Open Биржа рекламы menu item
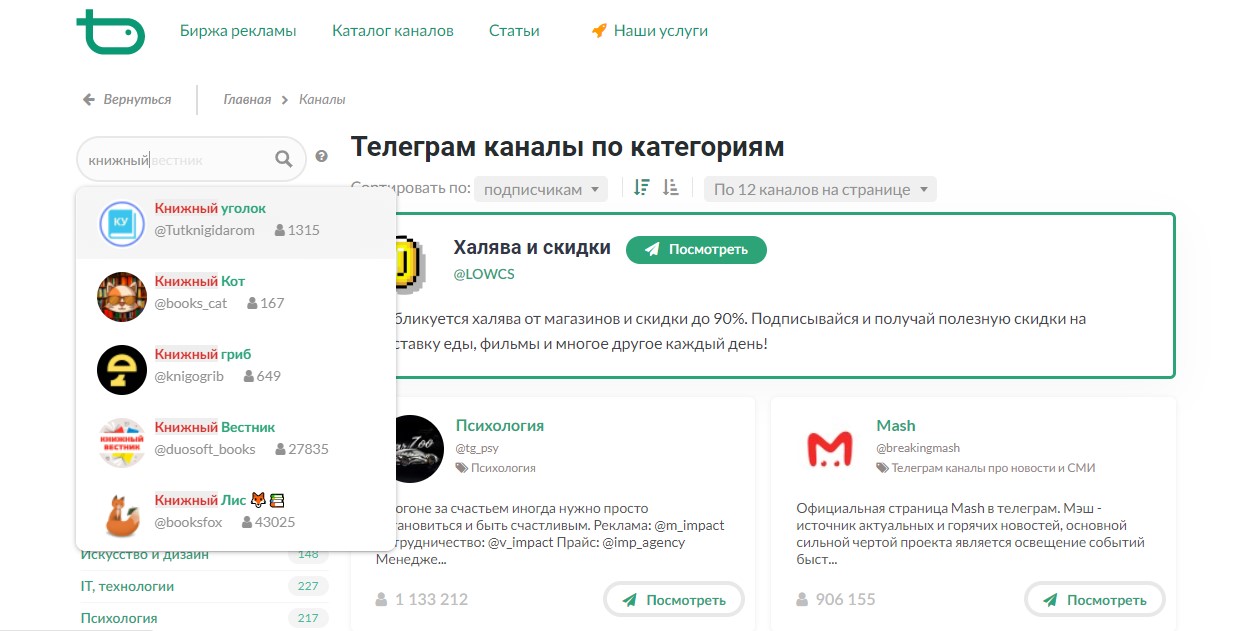1252x631 pixels. coord(238,31)
